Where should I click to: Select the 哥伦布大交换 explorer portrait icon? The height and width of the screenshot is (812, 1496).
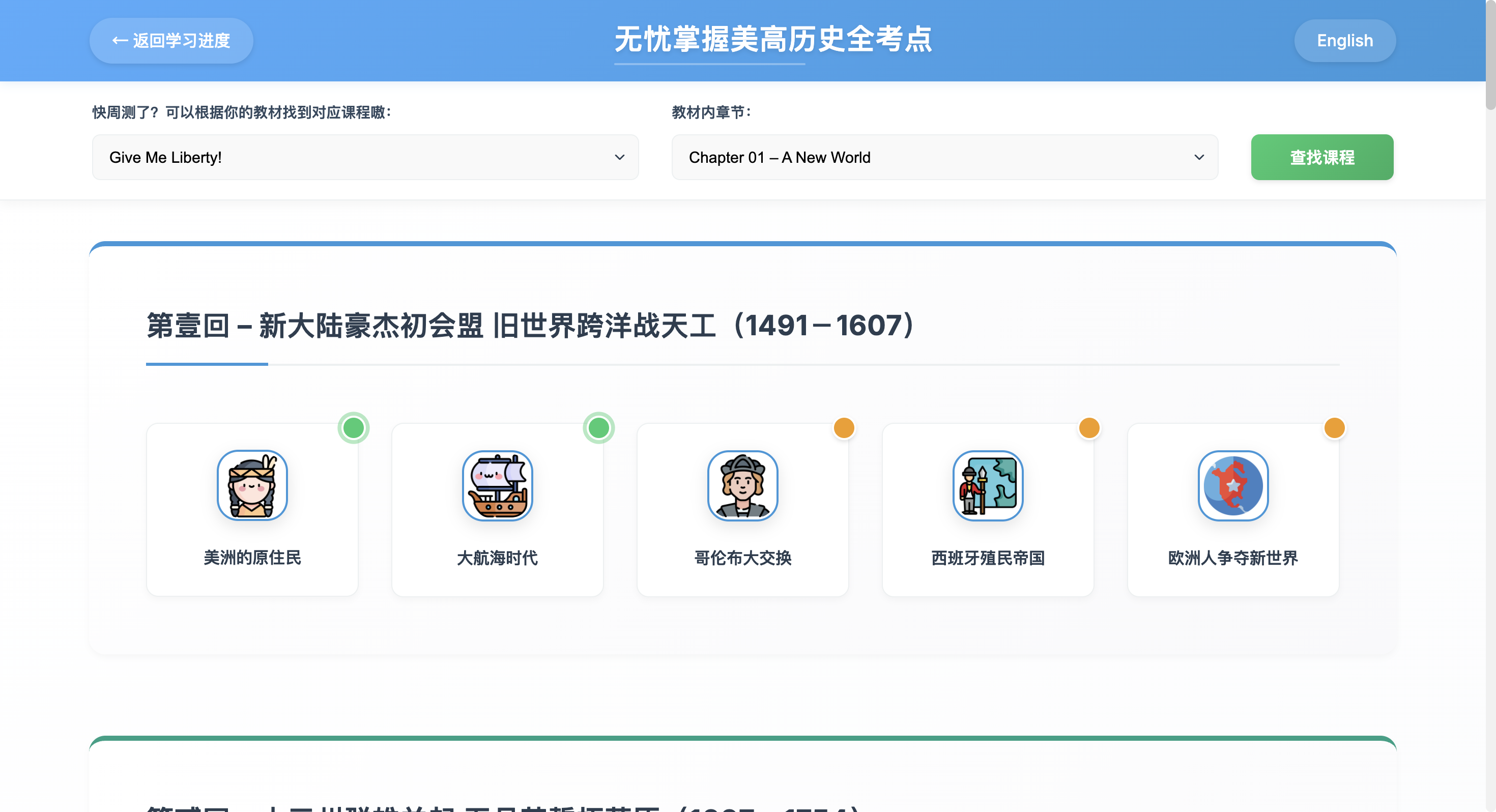click(x=743, y=485)
